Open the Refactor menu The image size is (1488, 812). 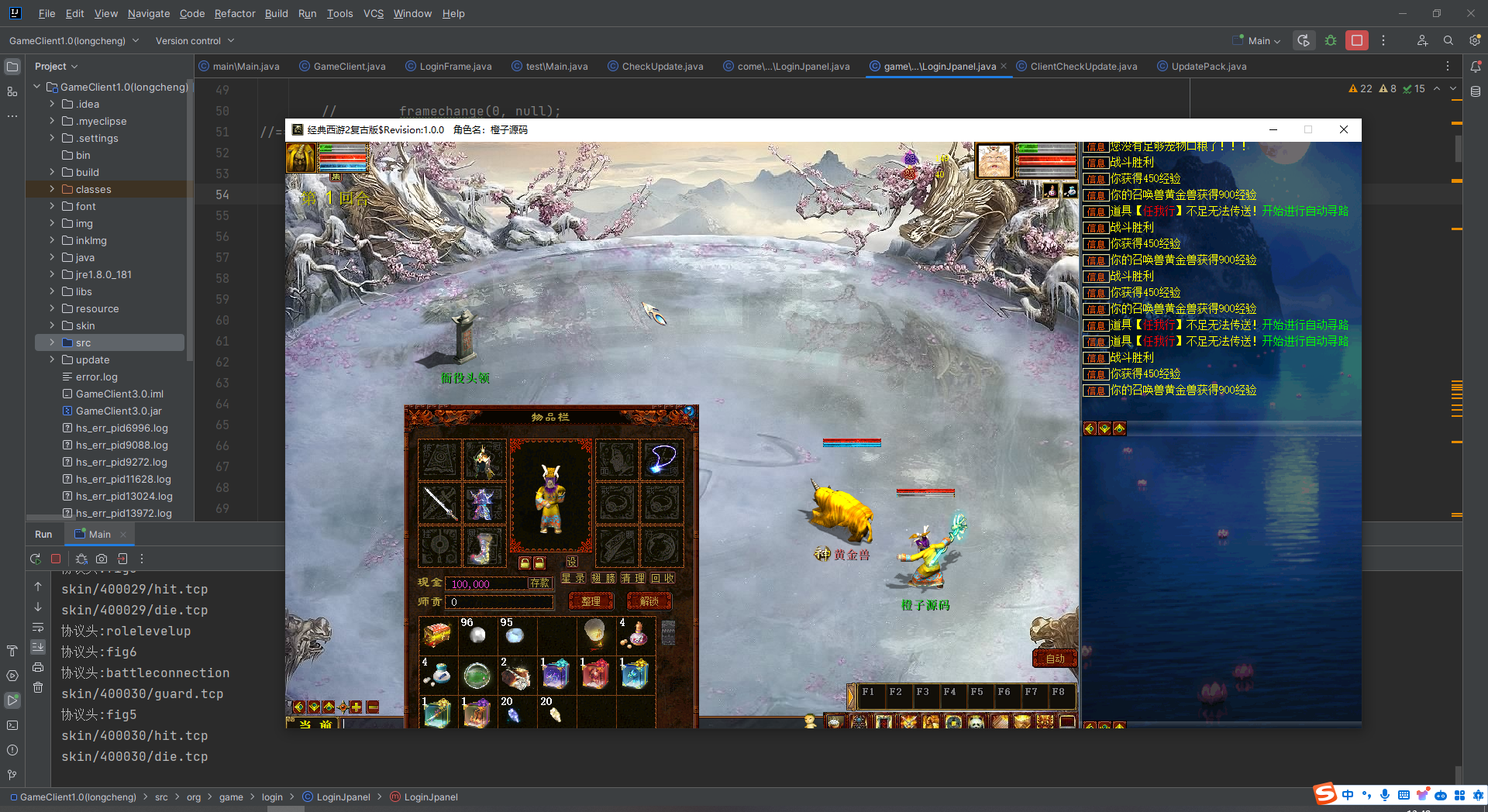pos(234,13)
